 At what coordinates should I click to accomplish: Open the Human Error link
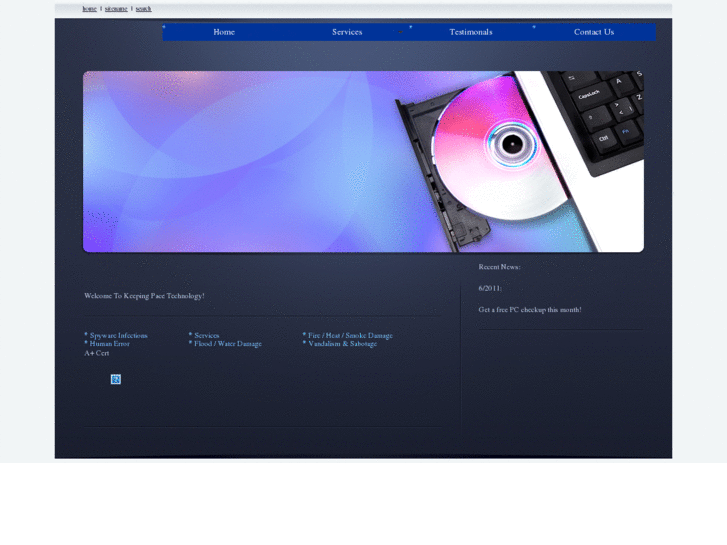[x=109, y=344]
